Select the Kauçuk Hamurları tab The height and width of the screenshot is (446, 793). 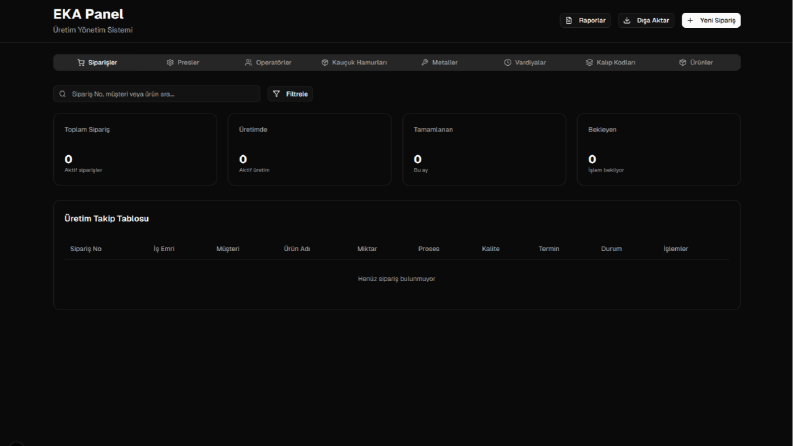click(x=354, y=63)
